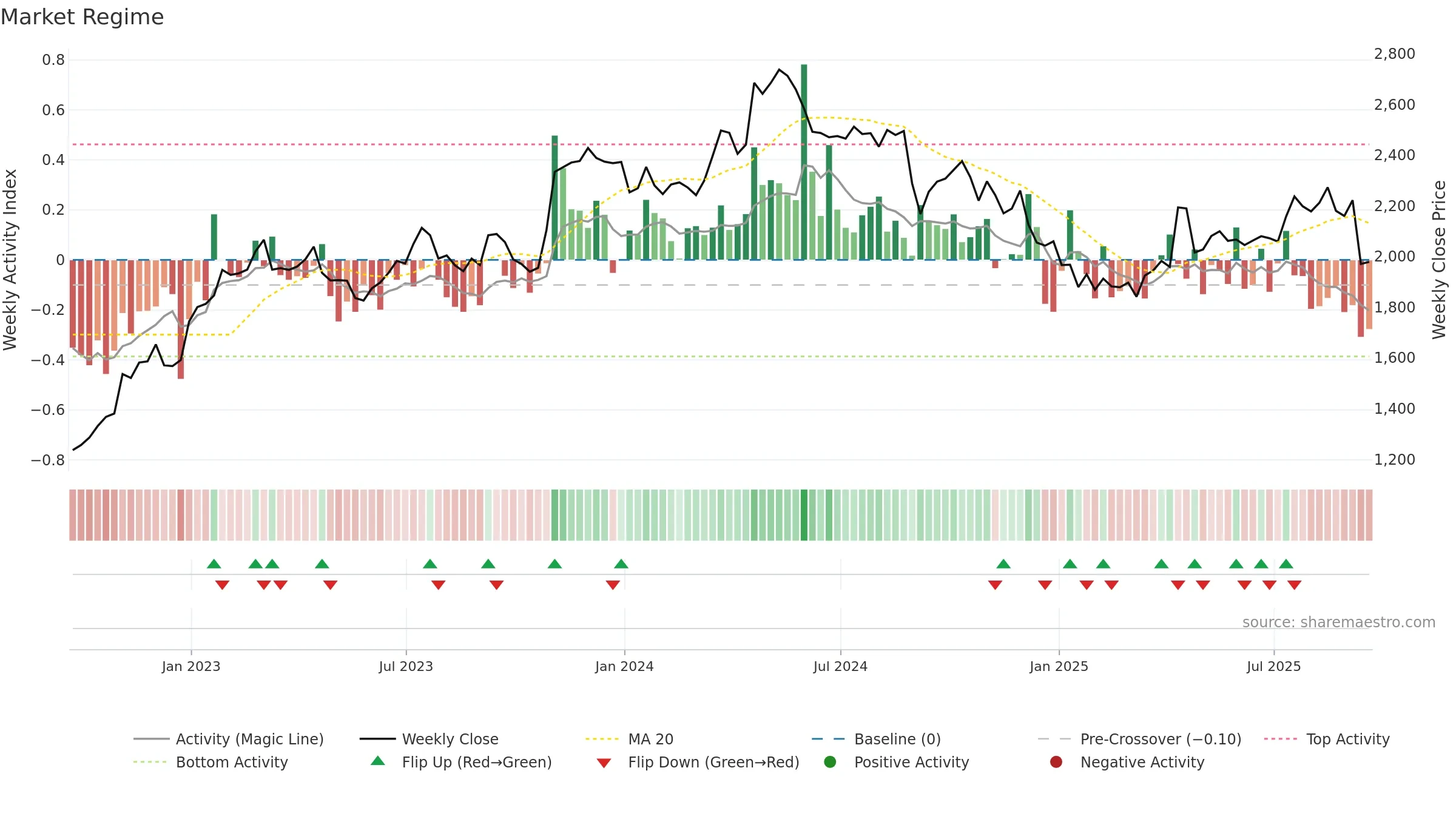Click the Jan 2023 axis label
Viewport: 1456px width, 819px height.
pos(191,666)
